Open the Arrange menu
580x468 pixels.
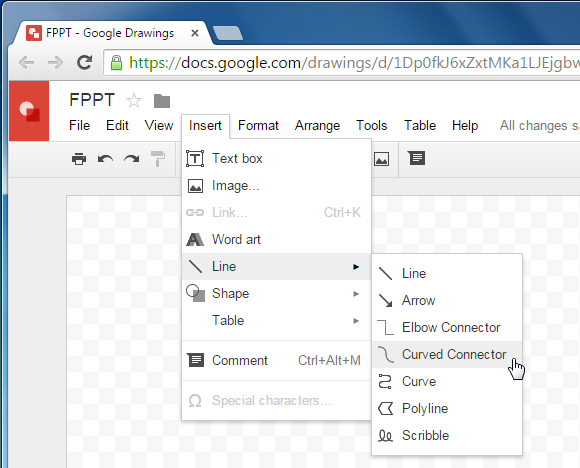317,126
